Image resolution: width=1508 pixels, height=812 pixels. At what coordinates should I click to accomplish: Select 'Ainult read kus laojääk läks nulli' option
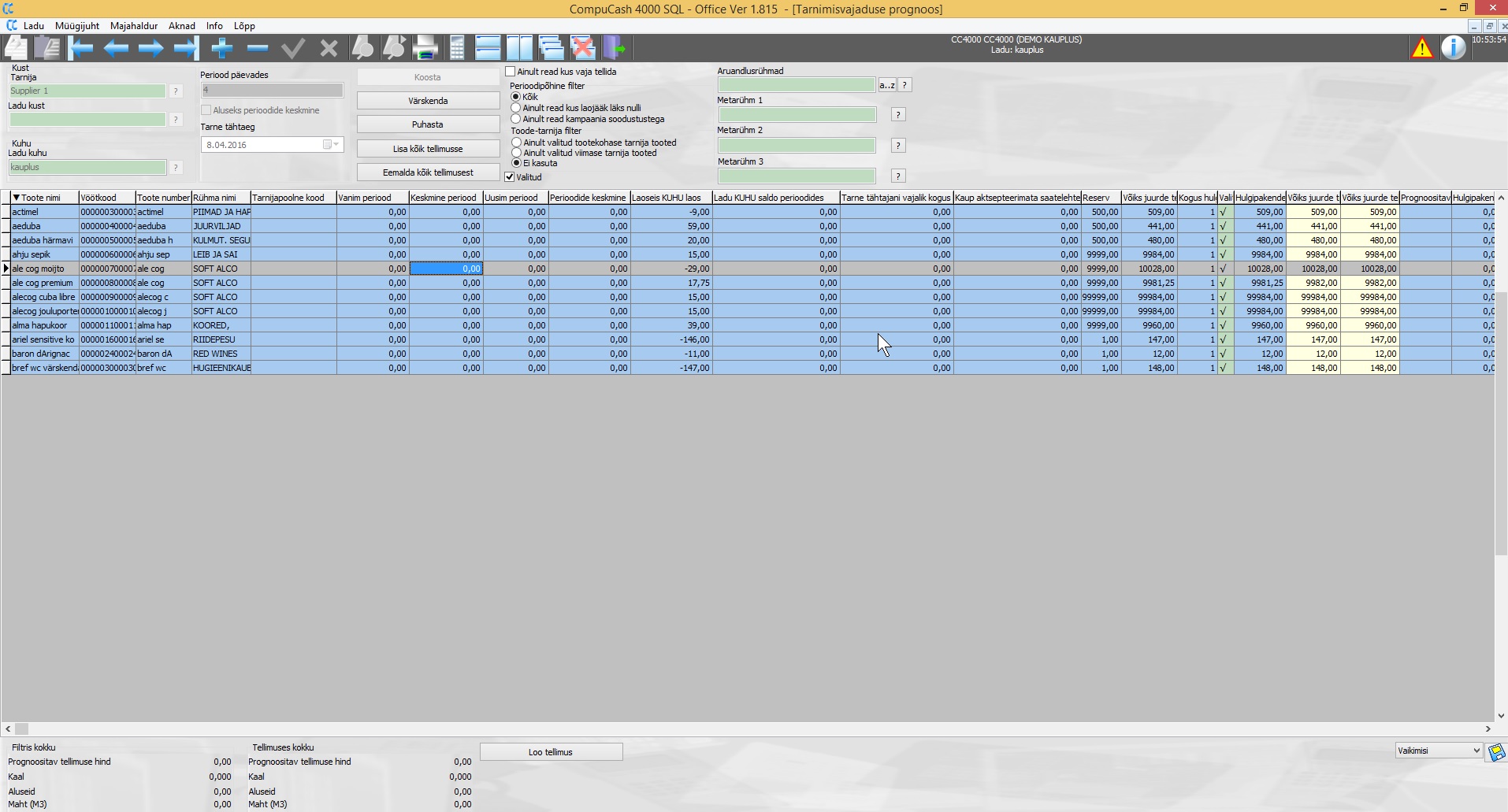[516, 108]
